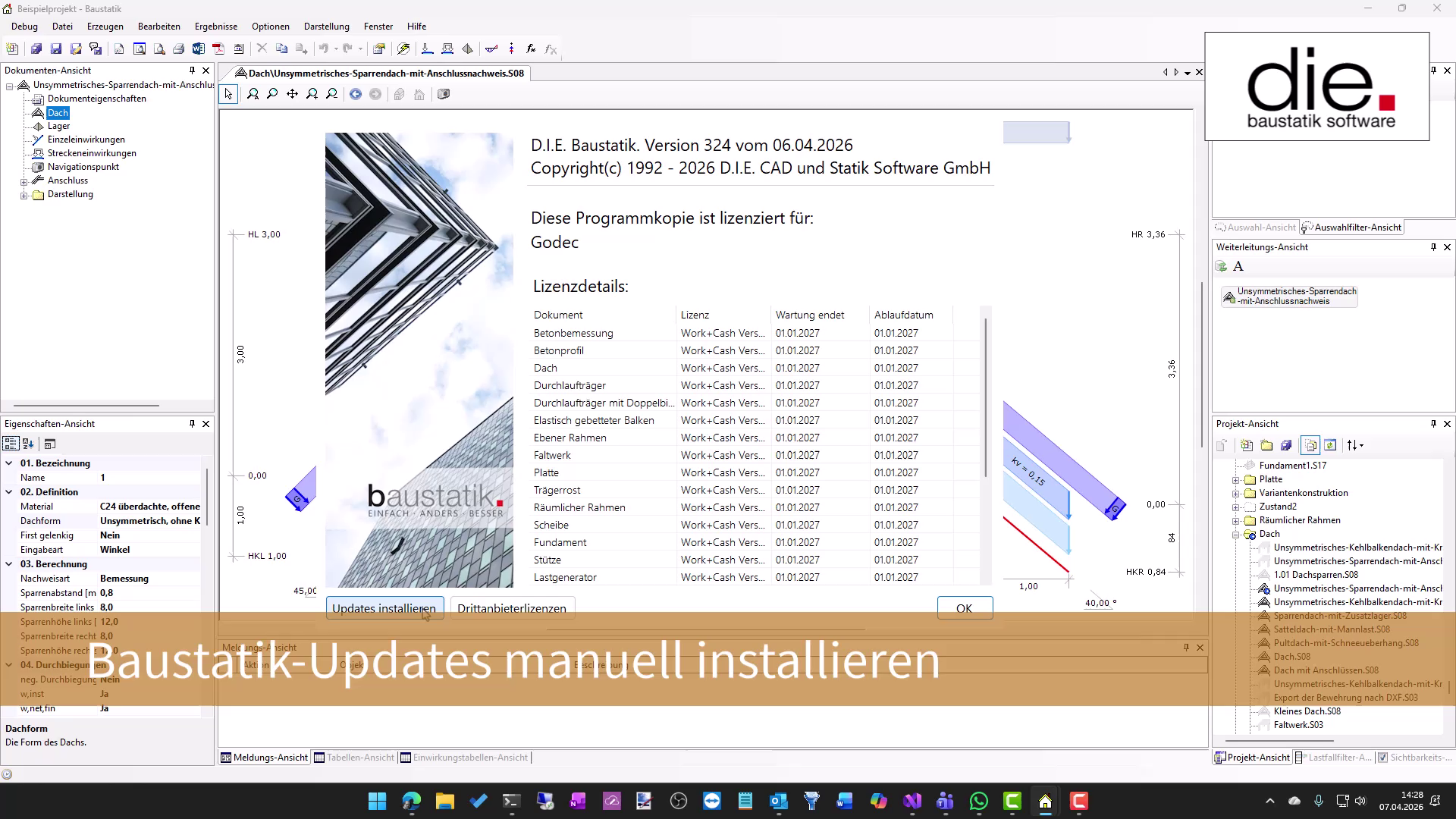
Task: Collapse the Dach folder in Projekt-Ansicht
Action: [x=1235, y=535]
